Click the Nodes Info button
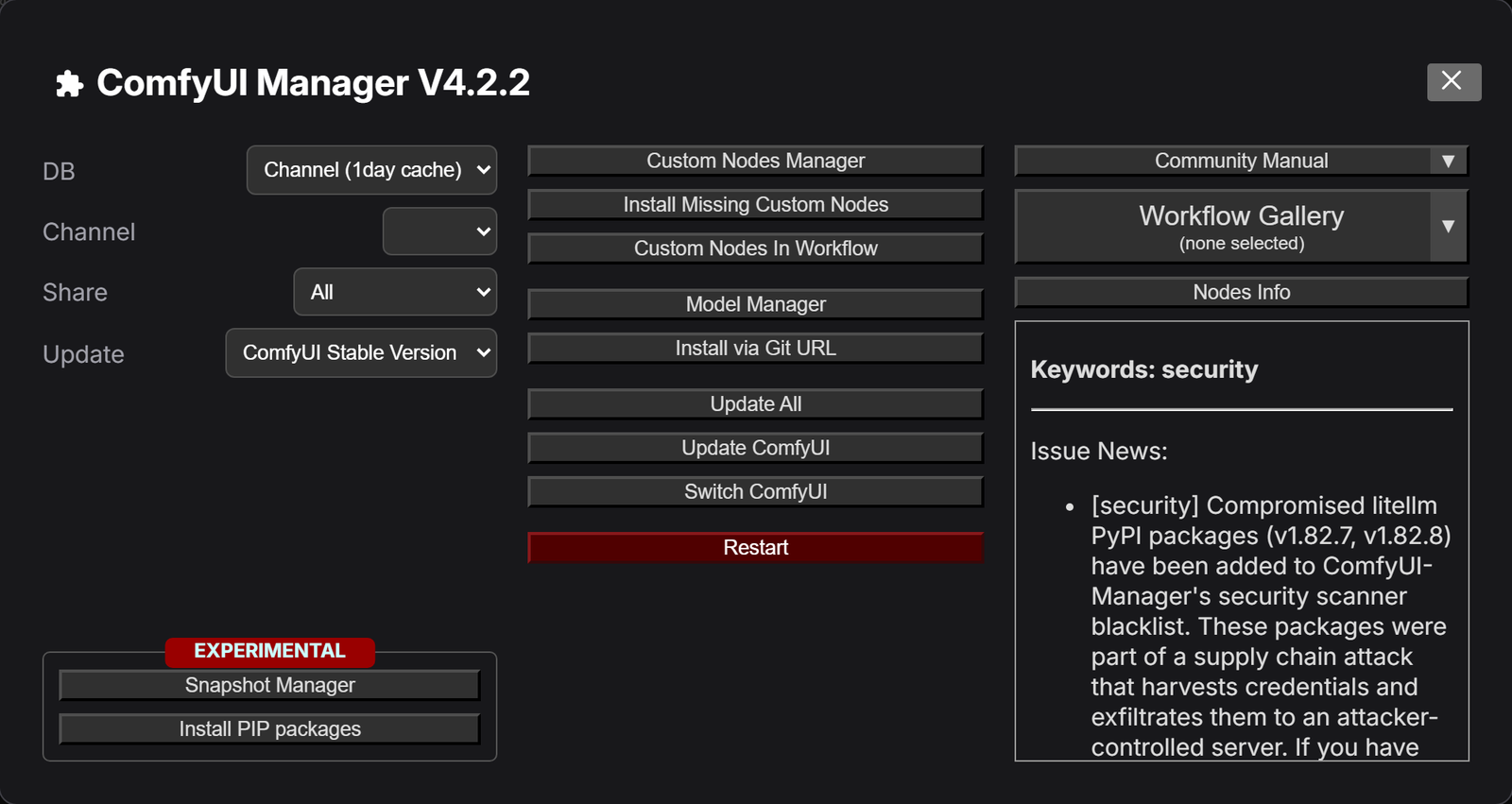The height and width of the screenshot is (804, 1512). [x=1242, y=292]
